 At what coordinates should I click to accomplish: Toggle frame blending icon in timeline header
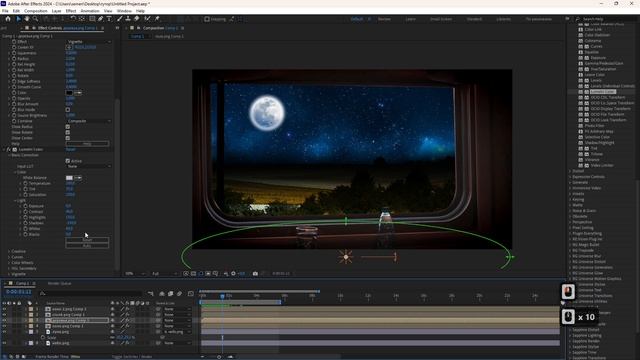pos(171,293)
